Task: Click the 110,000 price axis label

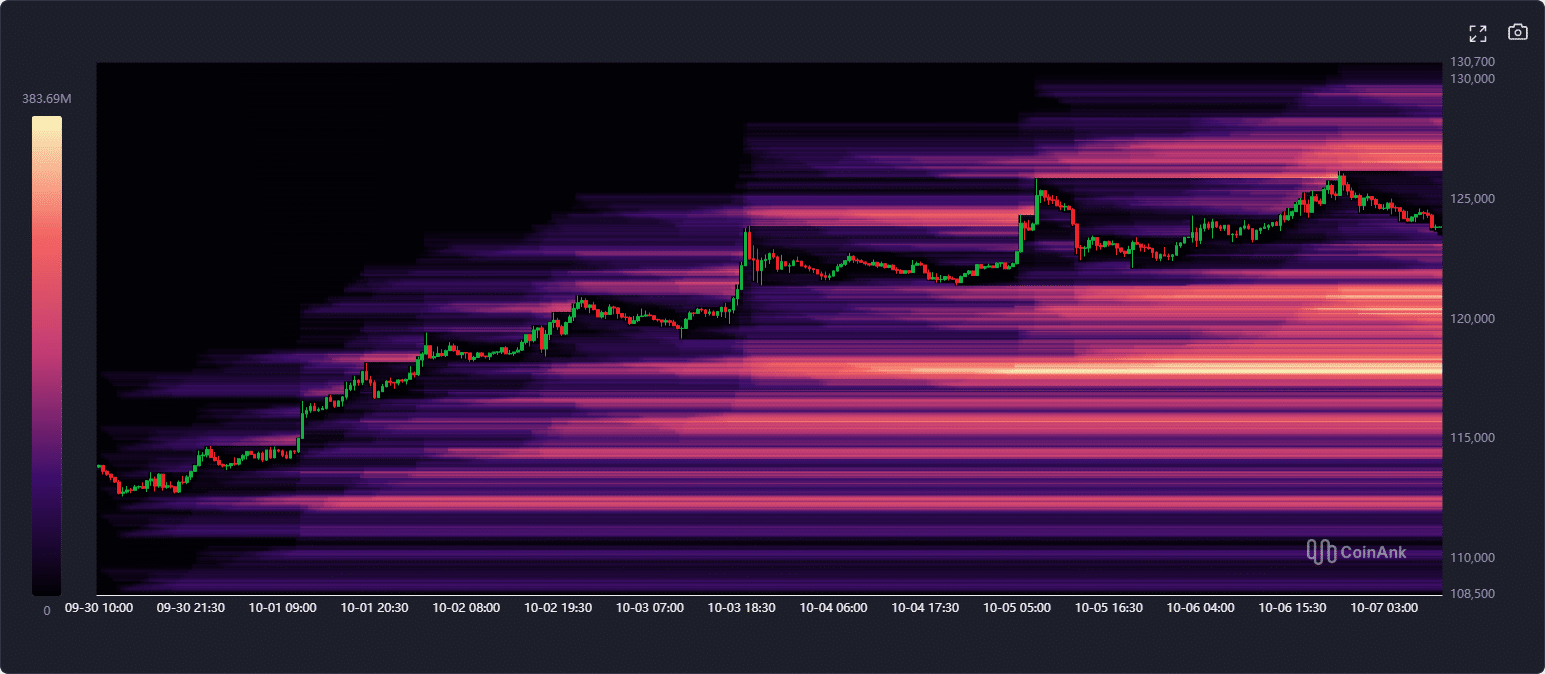Action: click(x=1472, y=557)
